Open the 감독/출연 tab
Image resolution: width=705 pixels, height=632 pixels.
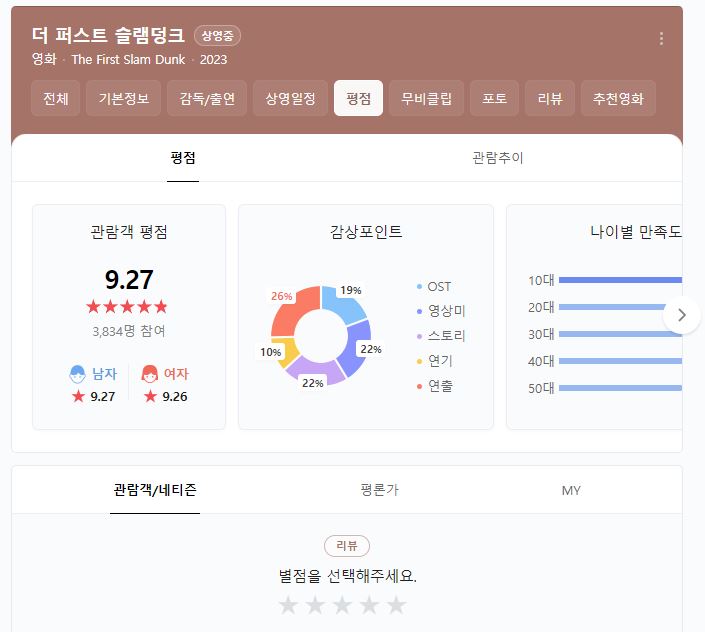208,99
